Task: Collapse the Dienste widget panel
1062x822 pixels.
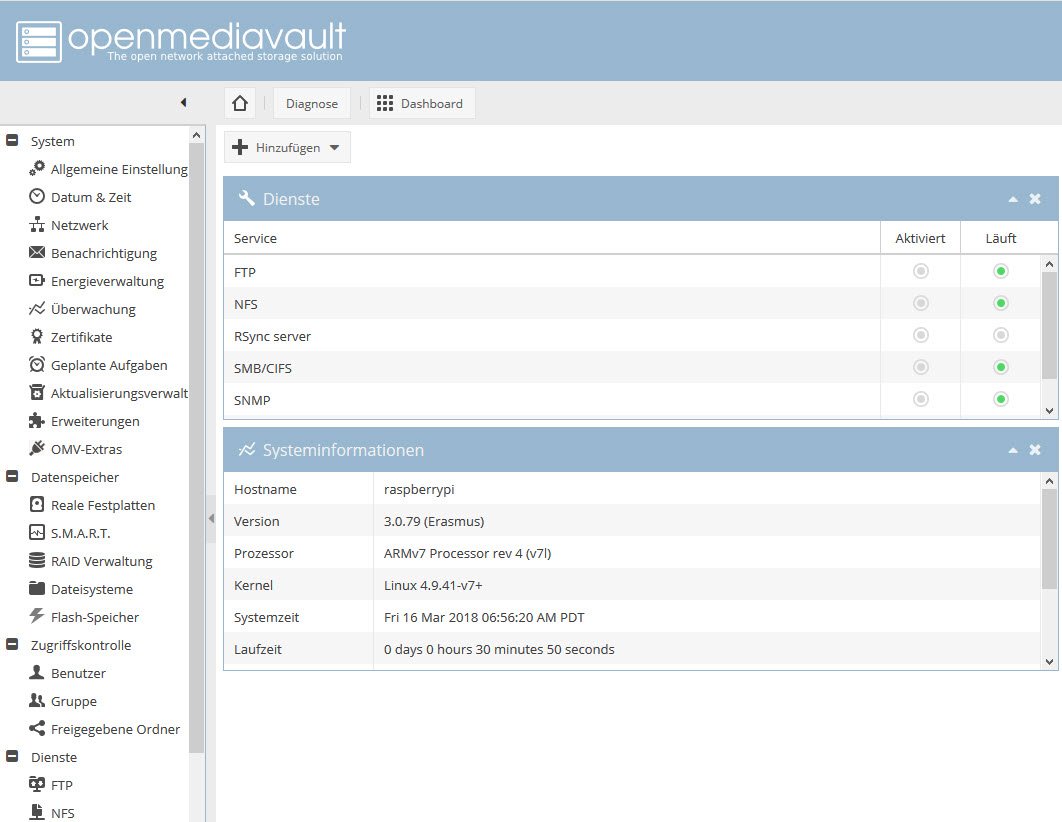Action: (1013, 199)
